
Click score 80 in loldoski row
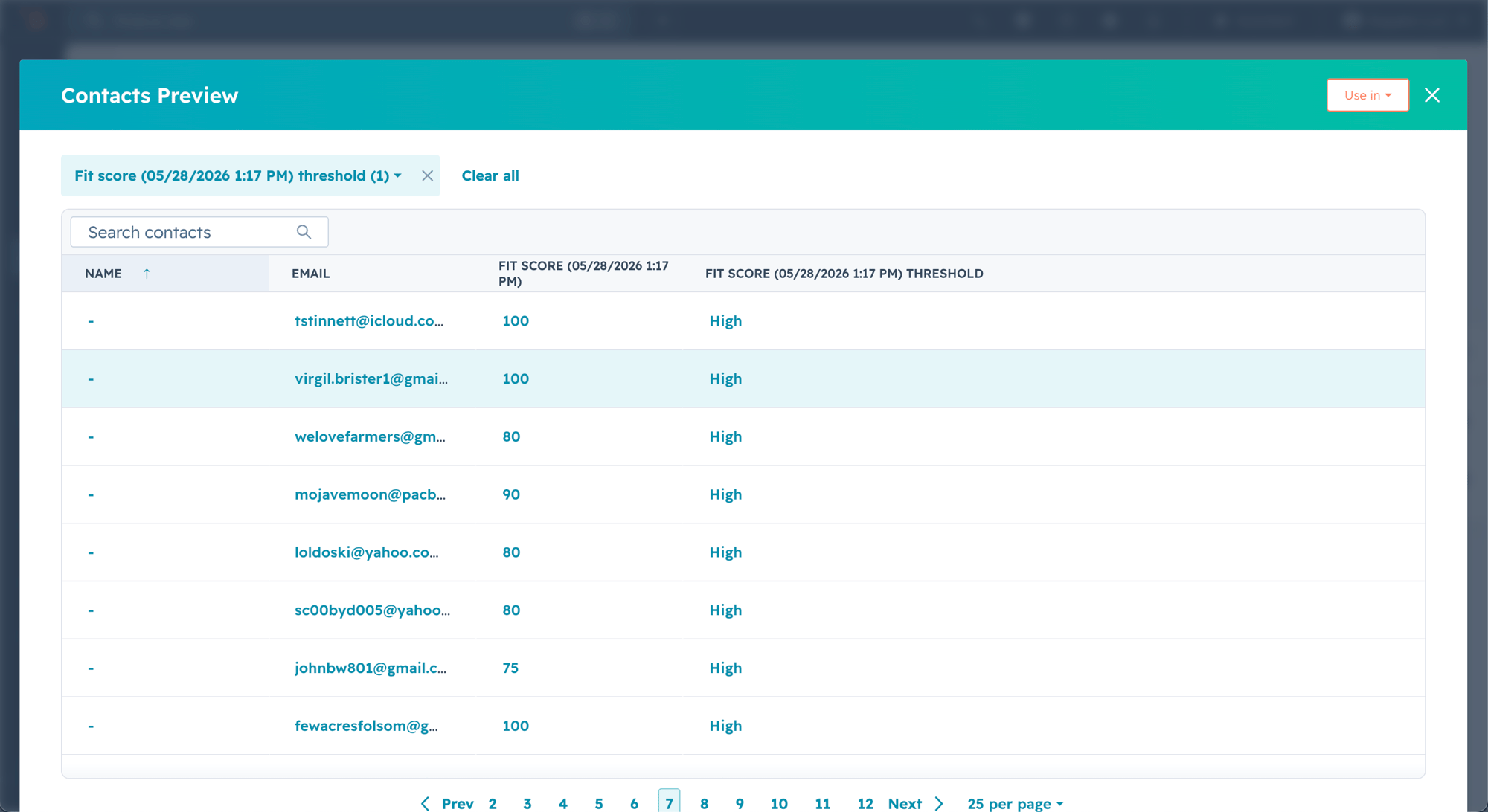[511, 552]
